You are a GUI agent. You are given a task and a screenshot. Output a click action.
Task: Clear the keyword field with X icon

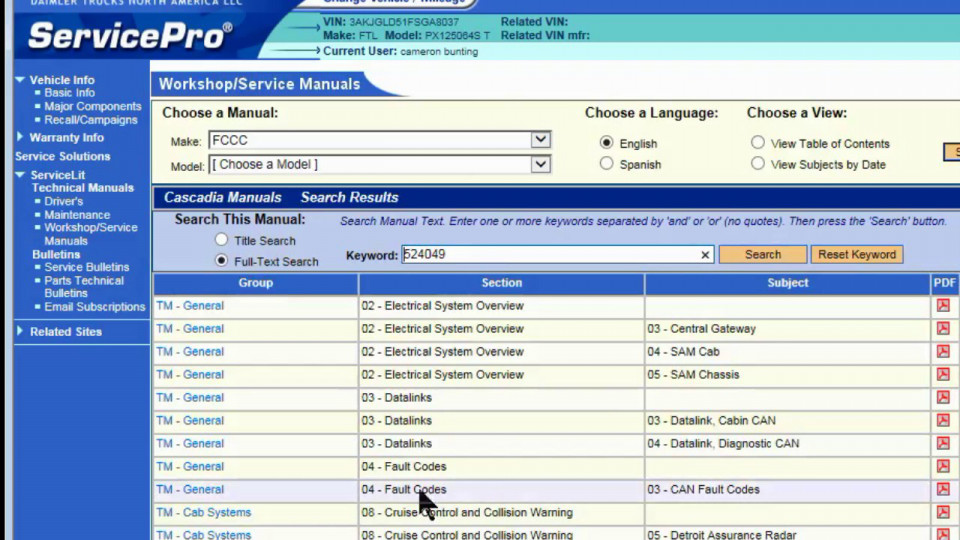click(705, 255)
